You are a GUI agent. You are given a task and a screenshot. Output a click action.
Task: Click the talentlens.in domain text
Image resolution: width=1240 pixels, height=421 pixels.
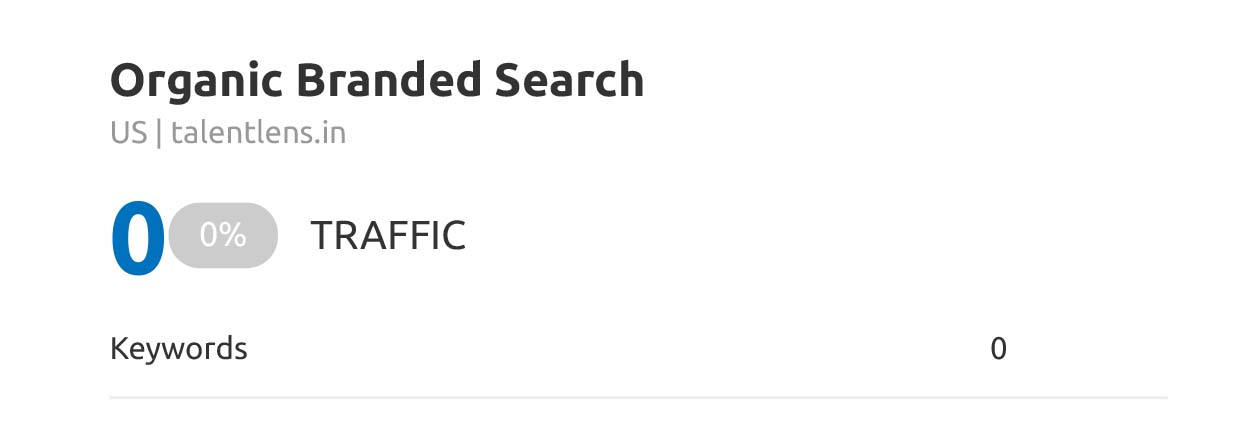point(258,133)
